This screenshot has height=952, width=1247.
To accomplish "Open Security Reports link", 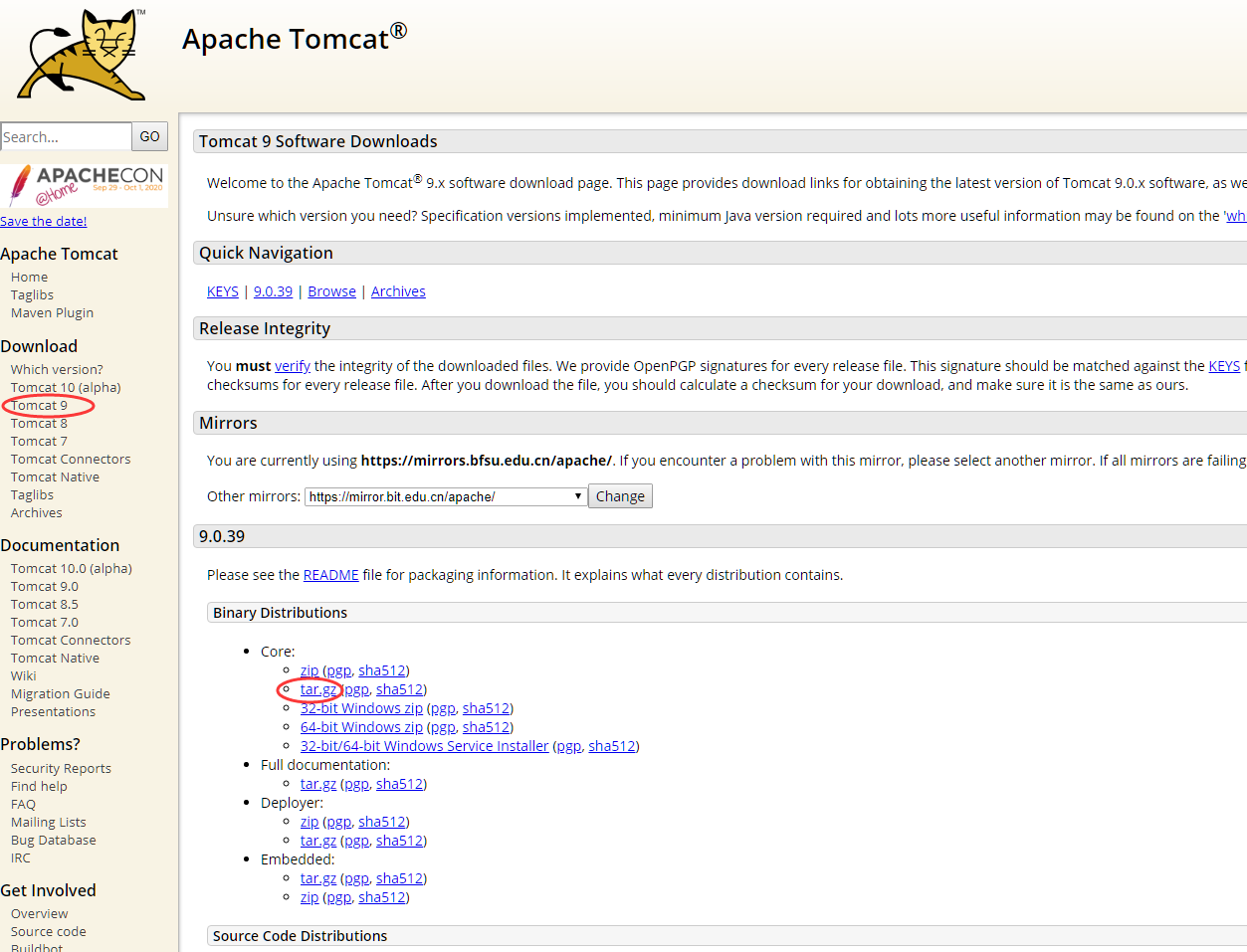I will pos(61,768).
